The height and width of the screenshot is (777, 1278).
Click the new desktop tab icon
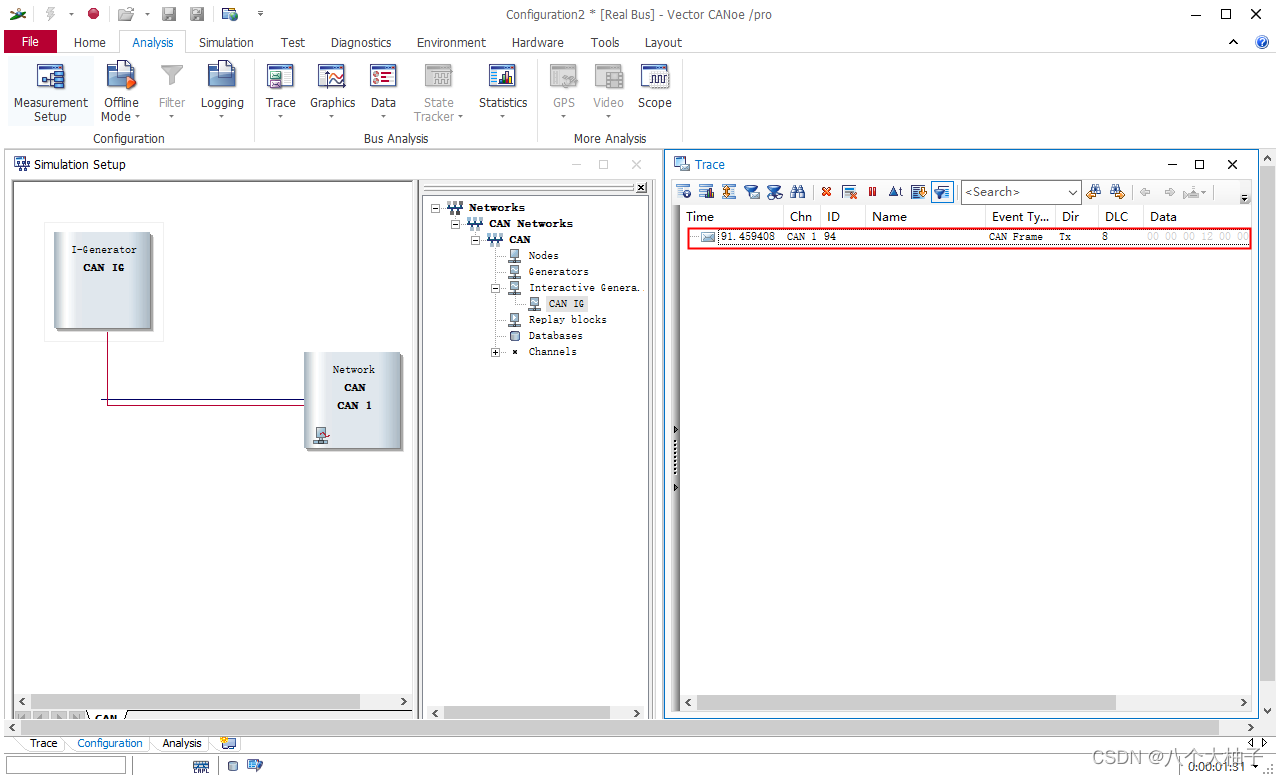tap(228, 743)
